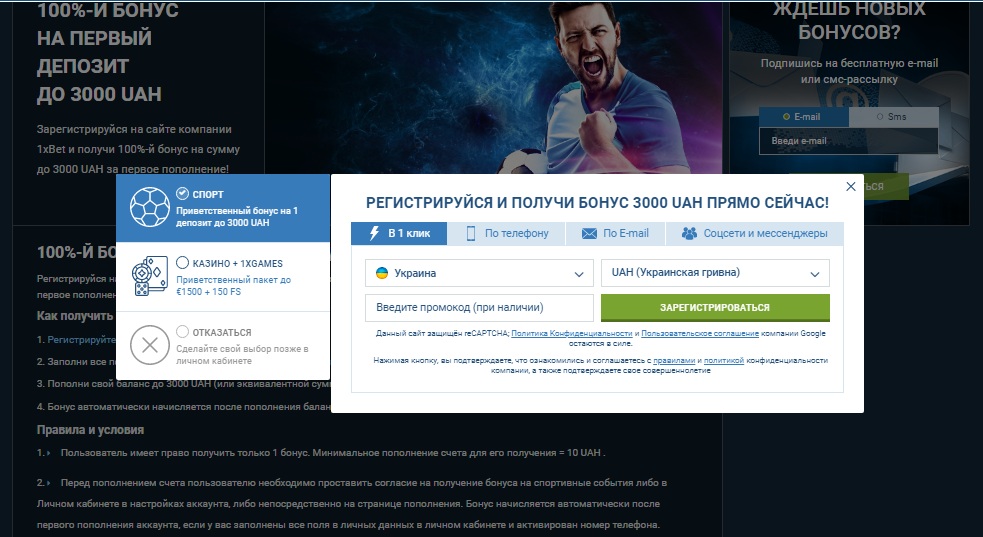This screenshot has height=537, width=983.
Task: Open the правилами link
Action: [674, 360]
